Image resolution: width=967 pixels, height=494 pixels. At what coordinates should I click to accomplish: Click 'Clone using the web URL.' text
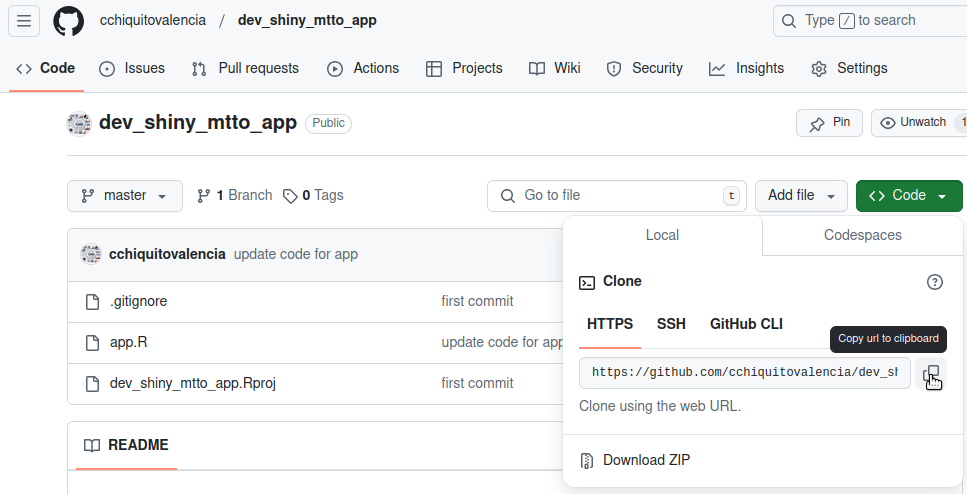660,406
